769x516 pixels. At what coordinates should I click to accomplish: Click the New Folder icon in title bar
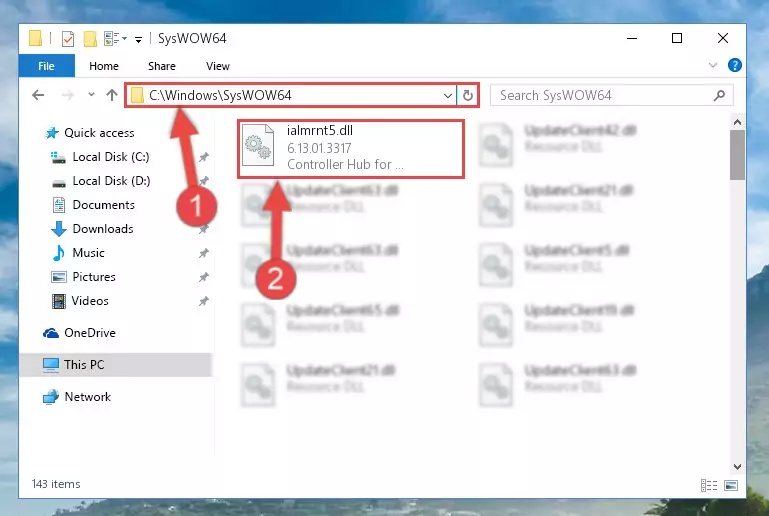90,38
